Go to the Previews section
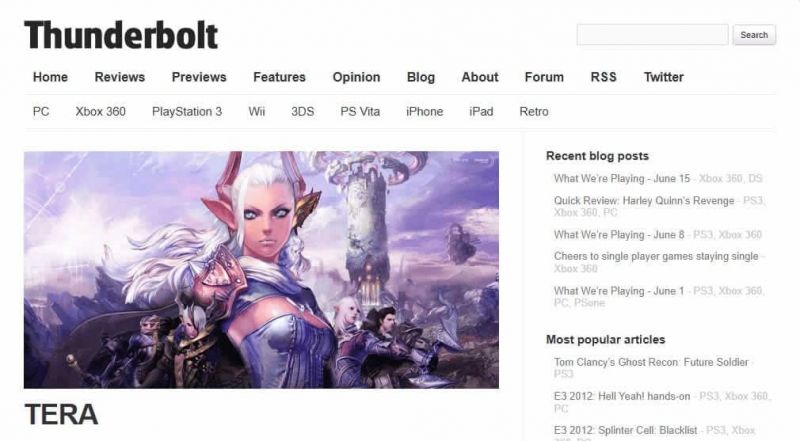This screenshot has width=800, height=441. click(199, 77)
